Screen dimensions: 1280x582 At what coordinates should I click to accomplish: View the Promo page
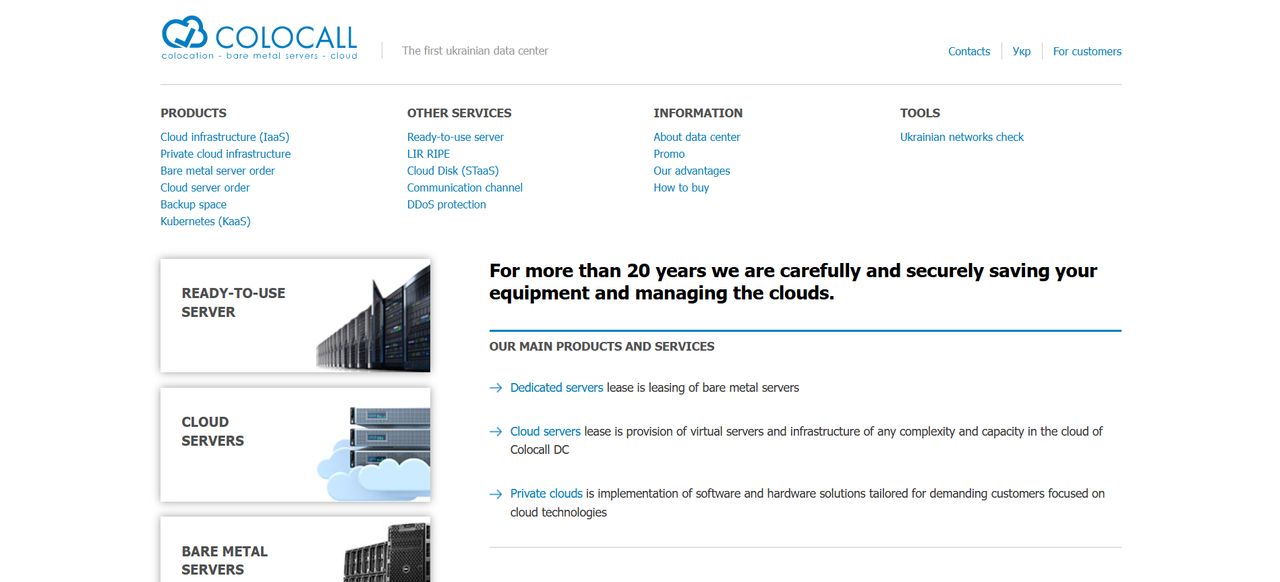coord(669,154)
